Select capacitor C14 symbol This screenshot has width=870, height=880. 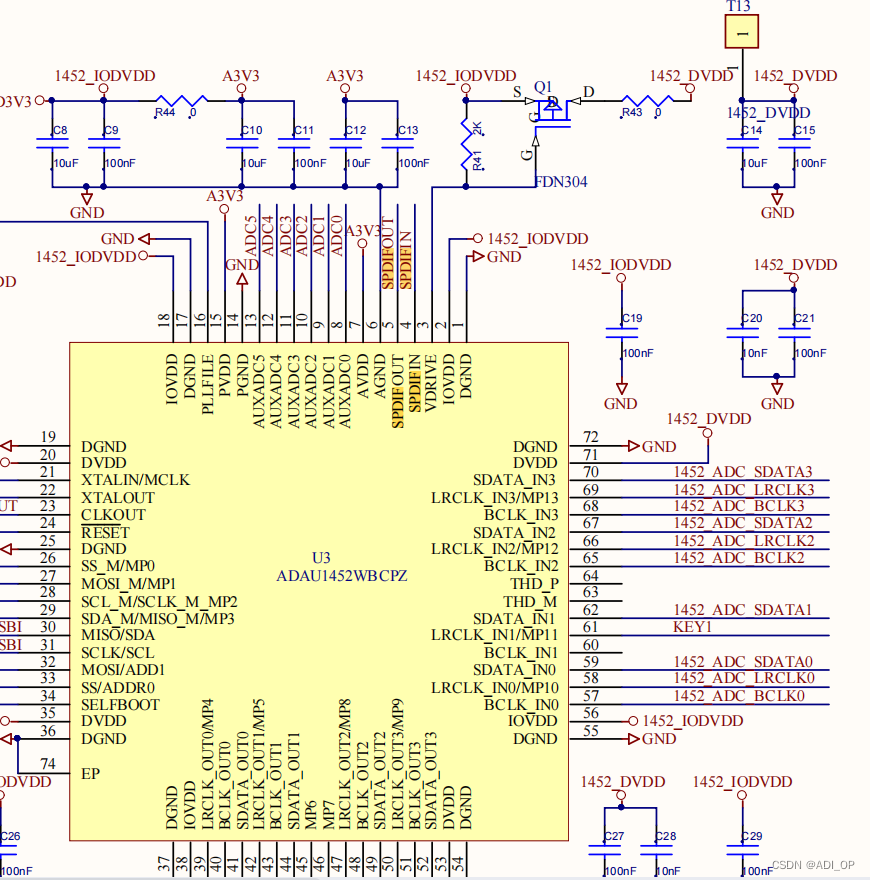[x=742, y=143]
